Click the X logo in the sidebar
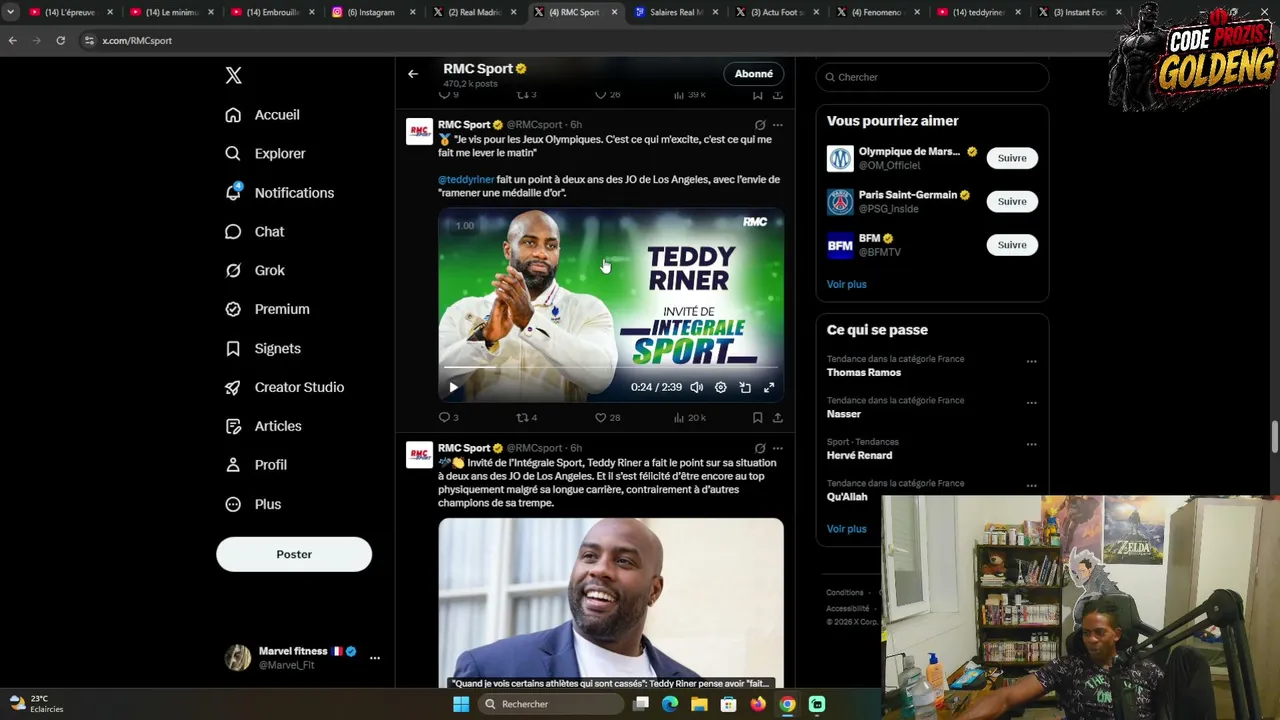 233,75
